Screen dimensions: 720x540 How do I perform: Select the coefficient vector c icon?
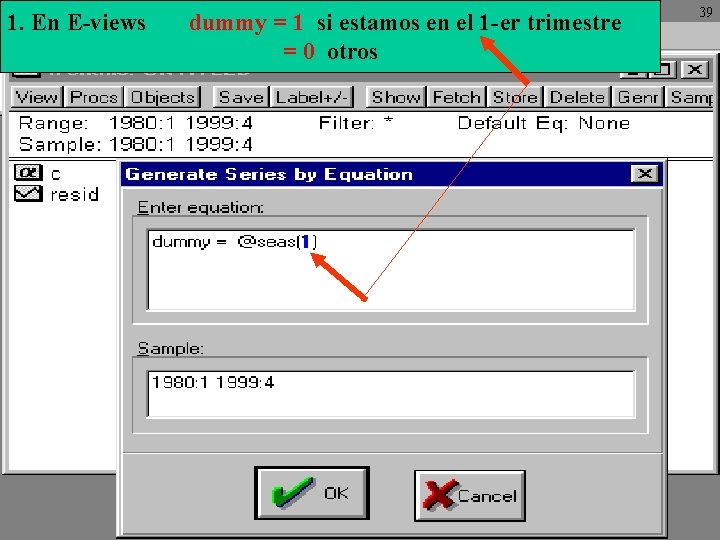(28, 173)
